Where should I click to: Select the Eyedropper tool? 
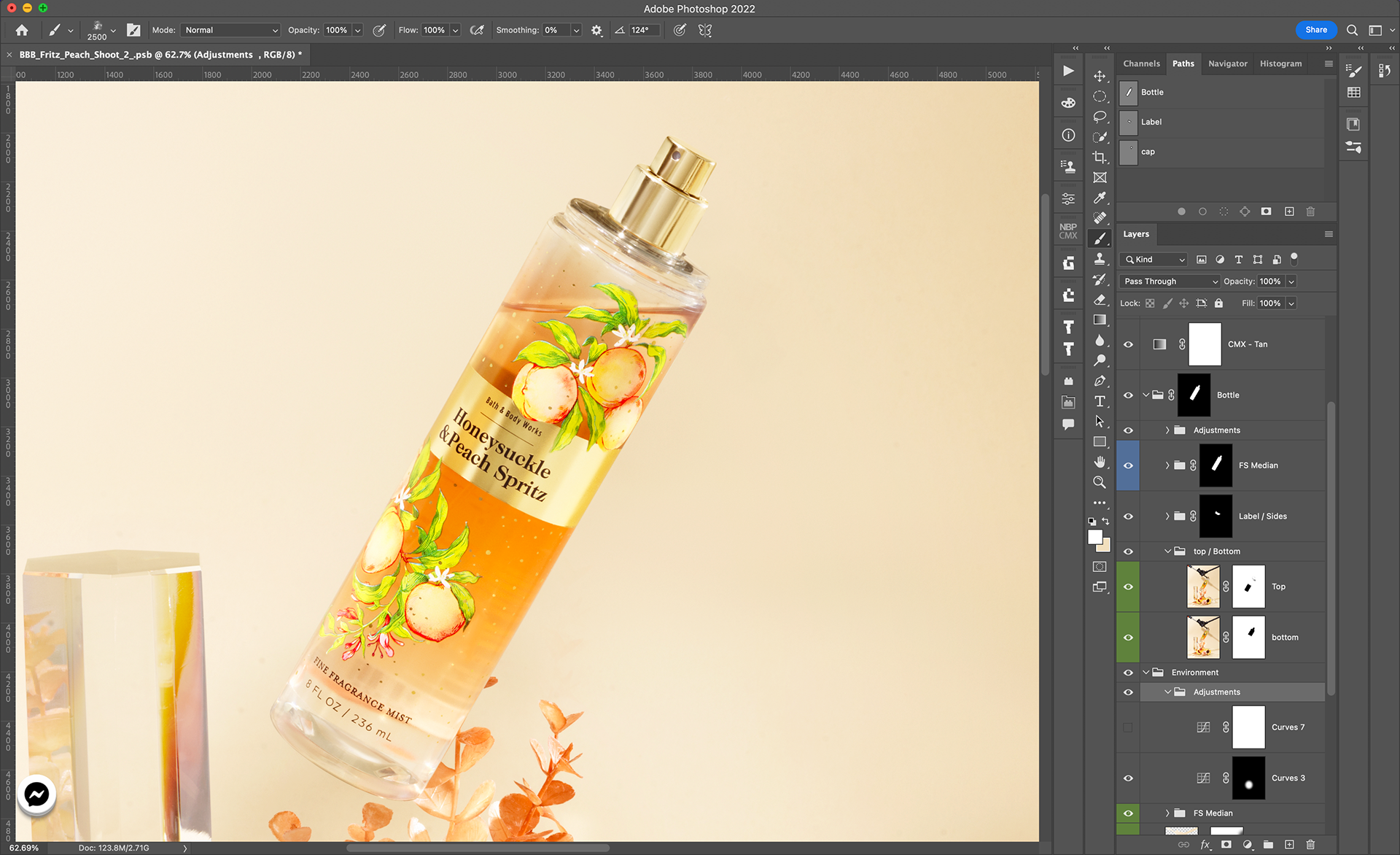click(1100, 198)
